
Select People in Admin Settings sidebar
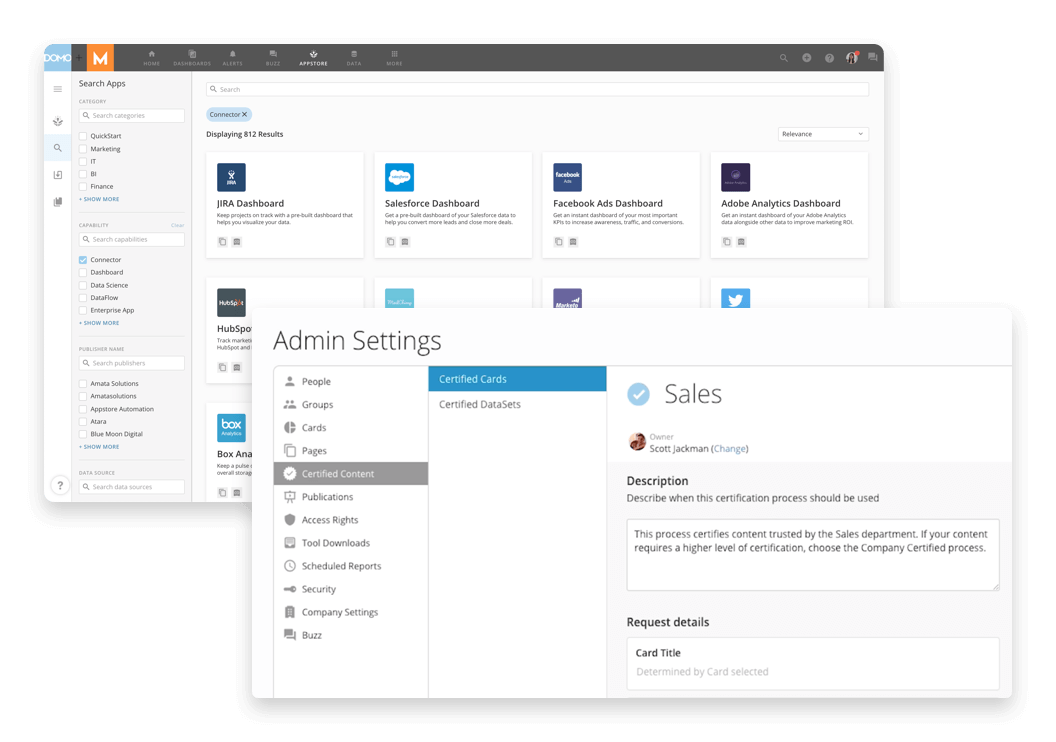point(311,380)
